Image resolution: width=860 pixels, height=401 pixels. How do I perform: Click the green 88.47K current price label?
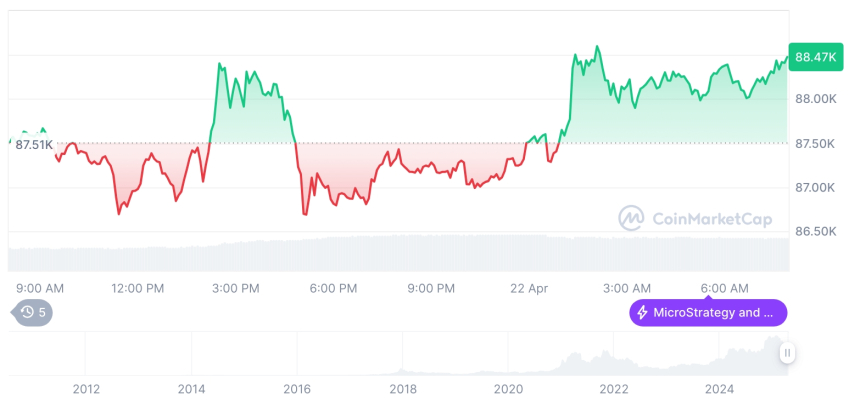[x=814, y=57]
